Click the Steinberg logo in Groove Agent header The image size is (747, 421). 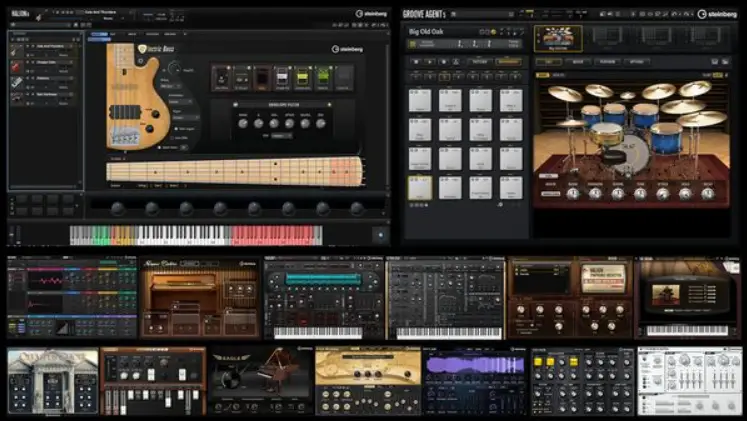click(x=717, y=14)
